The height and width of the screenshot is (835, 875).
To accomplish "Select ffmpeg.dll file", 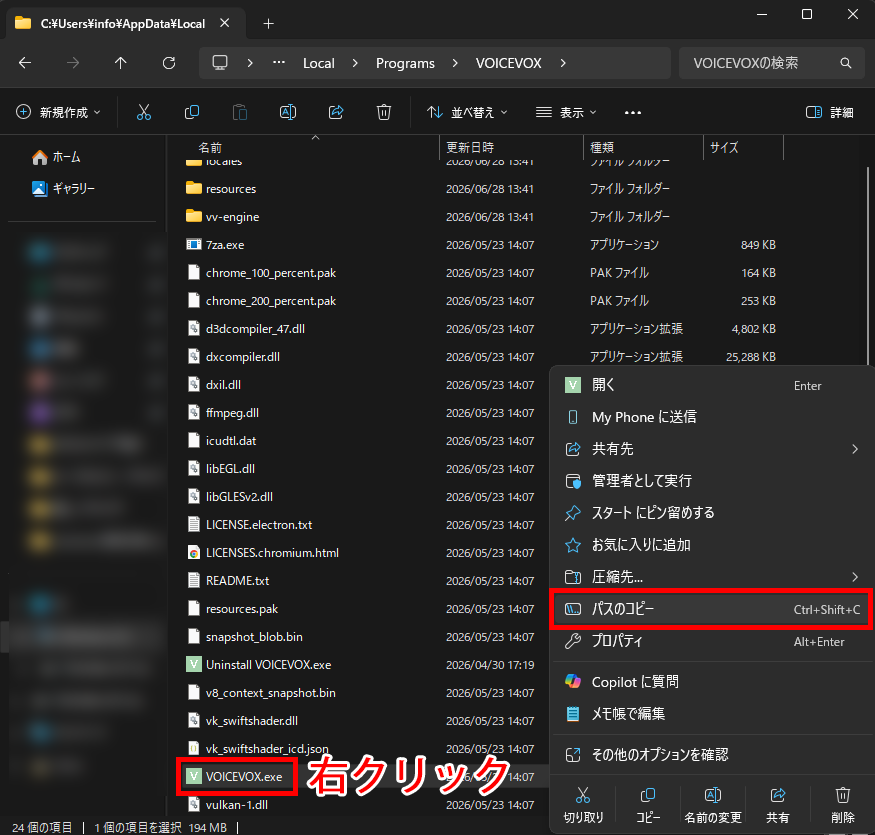I will click(x=223, y=412).
